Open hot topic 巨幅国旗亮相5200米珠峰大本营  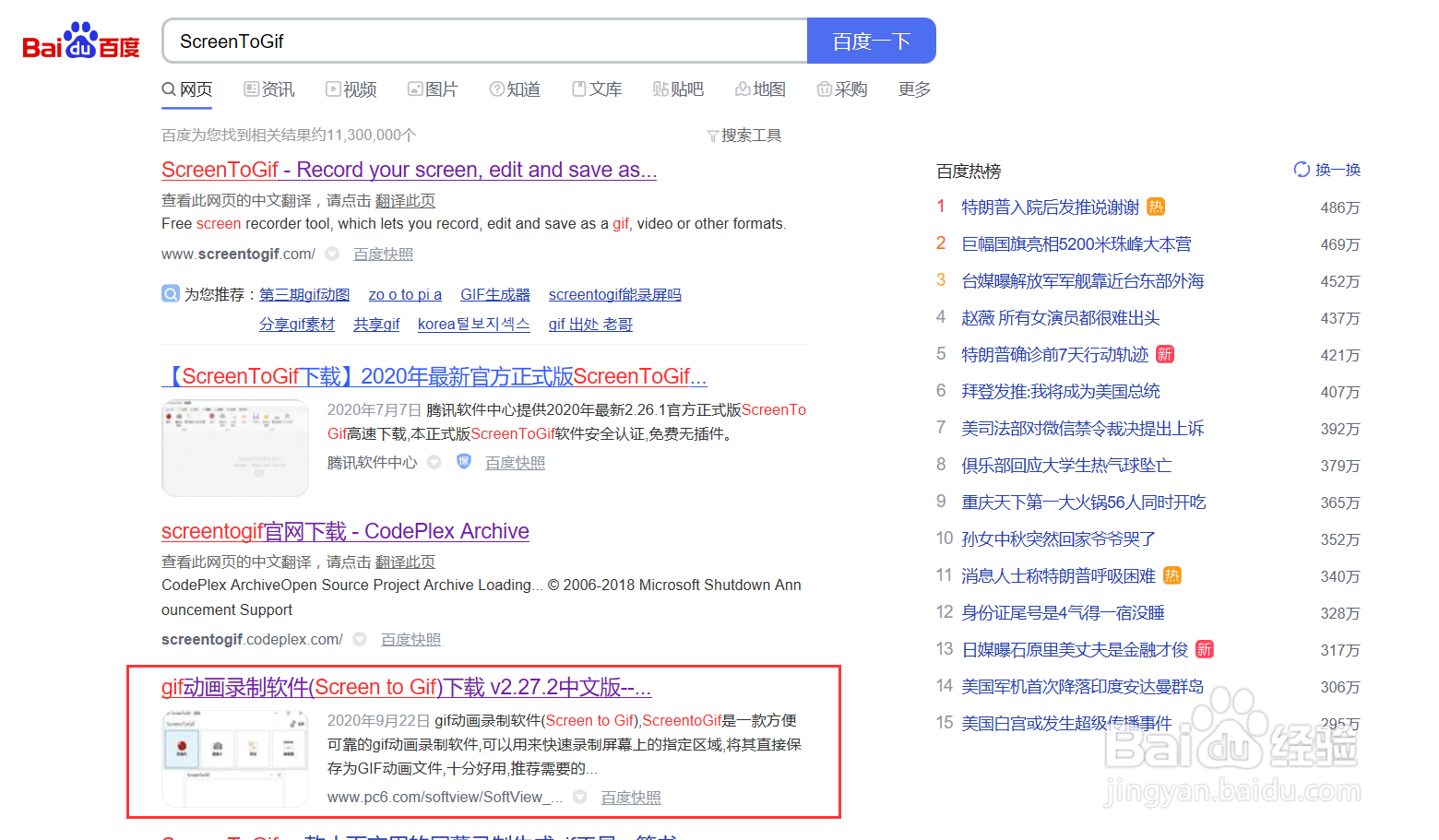(x=1076, y=243)
